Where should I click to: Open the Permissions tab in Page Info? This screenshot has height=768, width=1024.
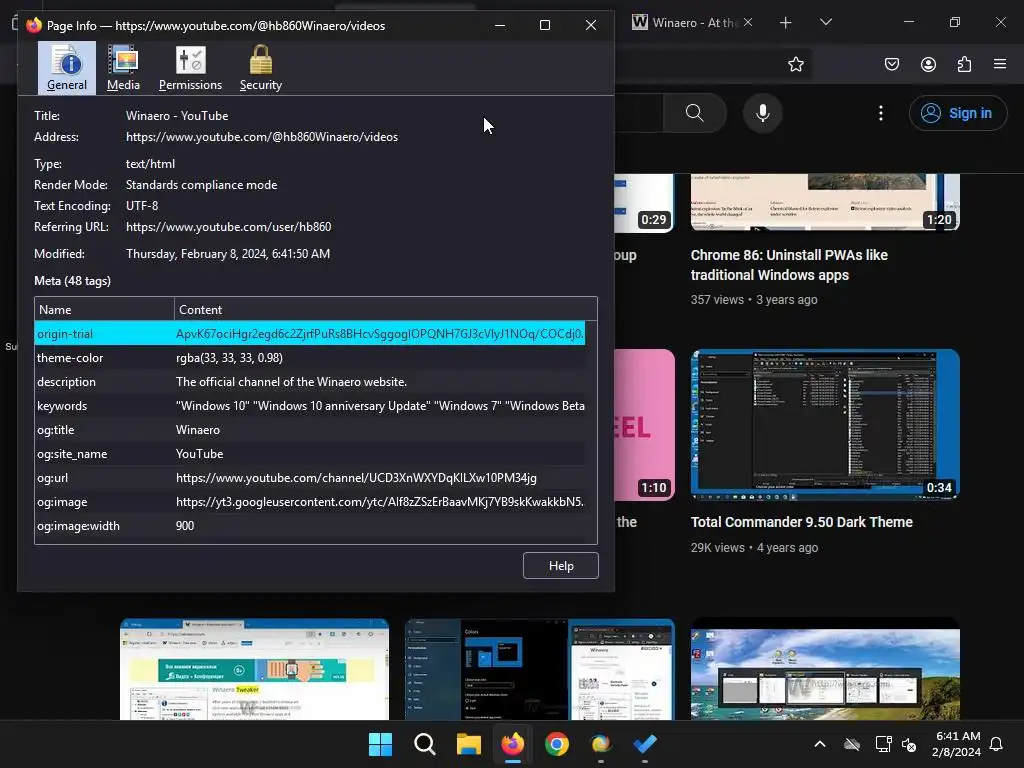pyautogui.click(x=190, y=68)
